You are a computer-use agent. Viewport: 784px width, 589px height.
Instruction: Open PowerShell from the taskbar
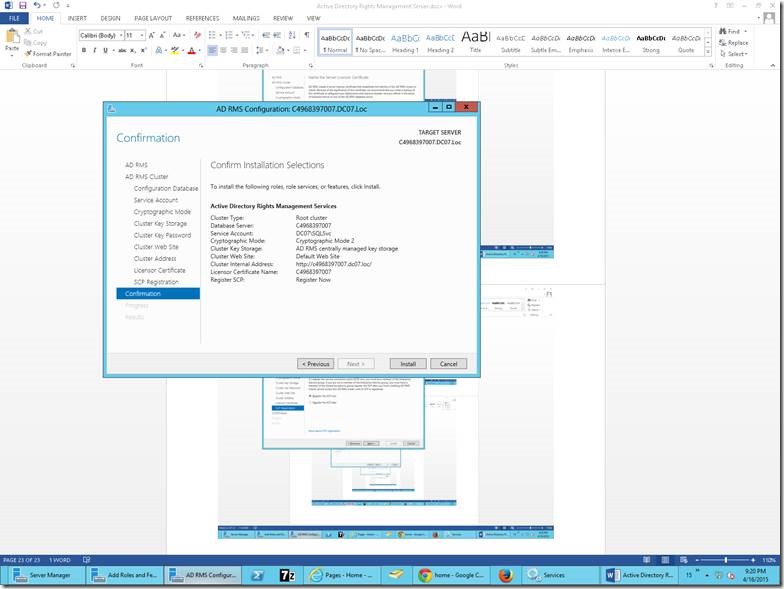tap(257, 575)
